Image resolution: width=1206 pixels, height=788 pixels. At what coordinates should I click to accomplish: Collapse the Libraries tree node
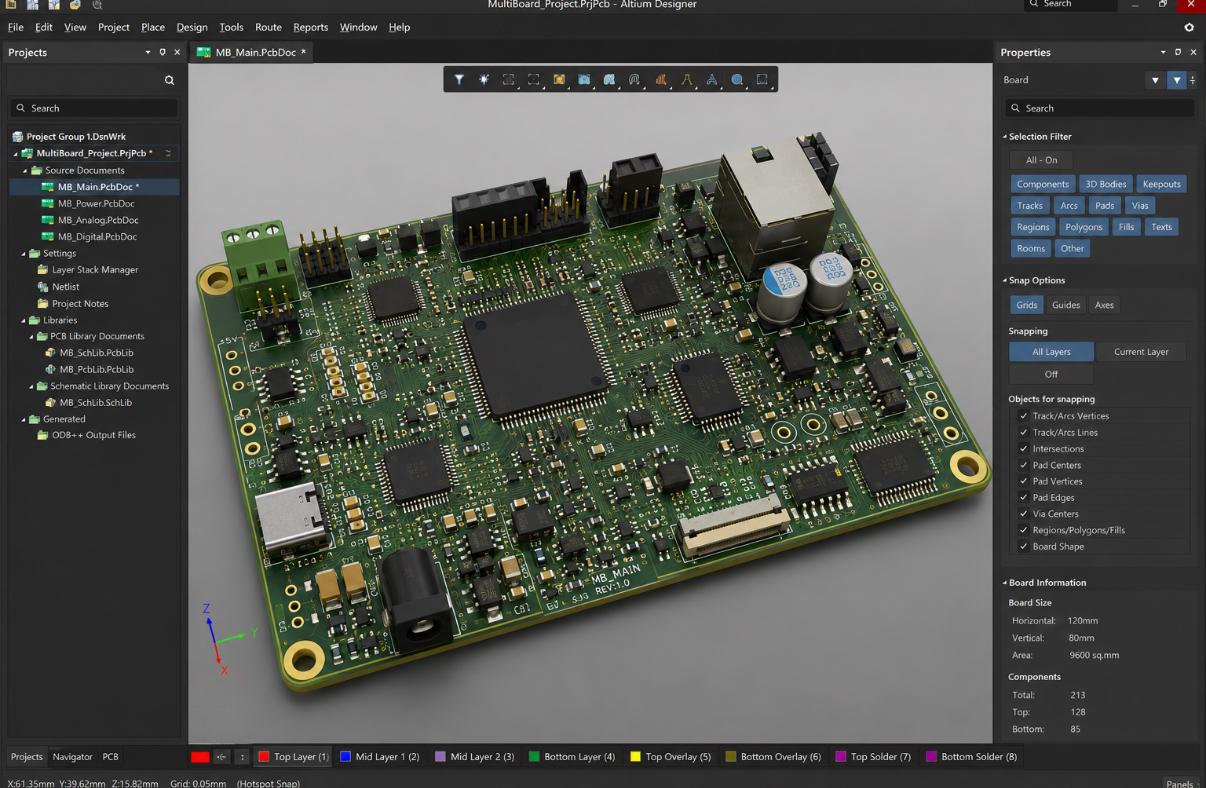pyautogui.click(x=23, y=320)
